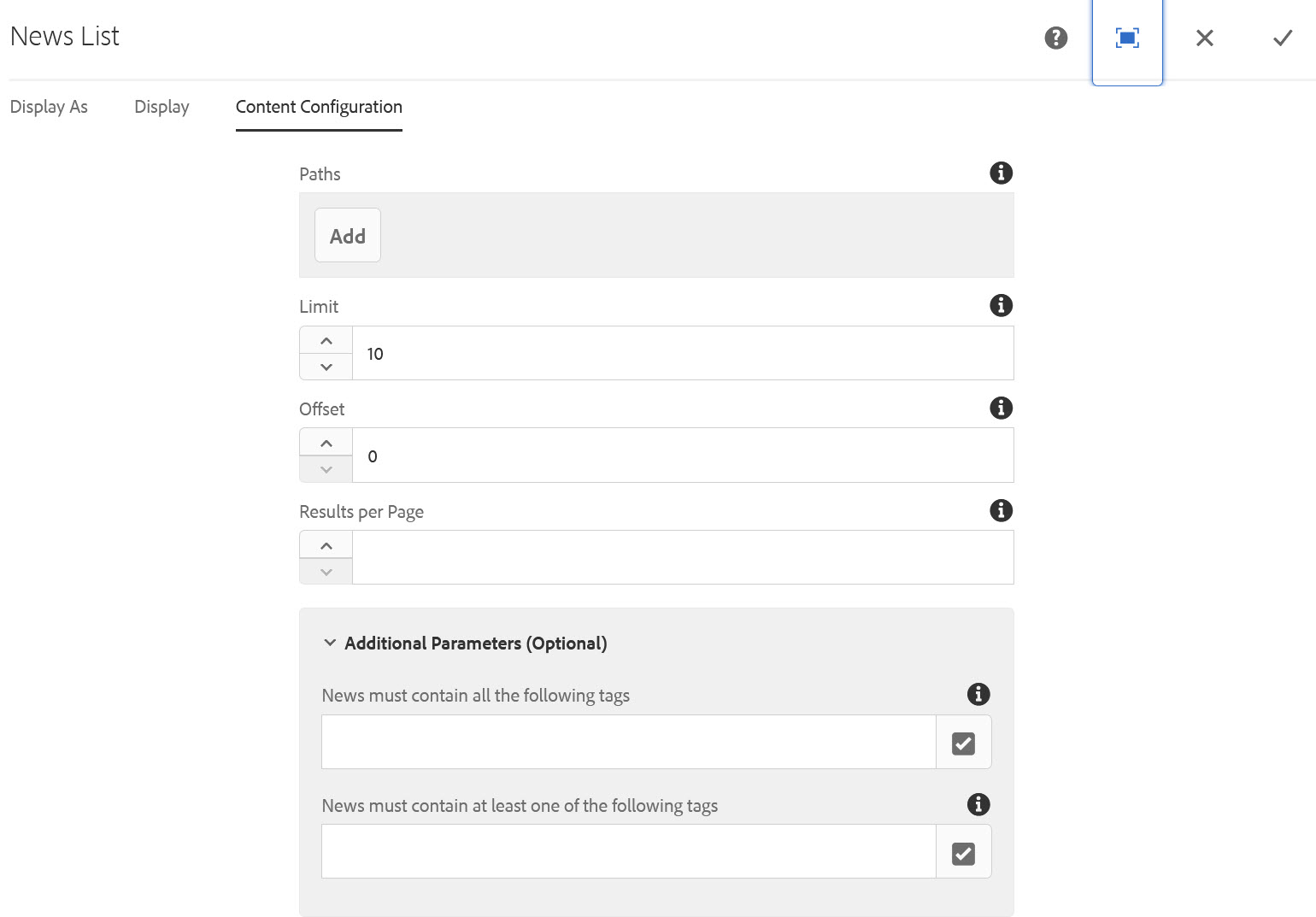Cancel the News List dialog
The image size is (1316, 917).
tap(1205, 38)
